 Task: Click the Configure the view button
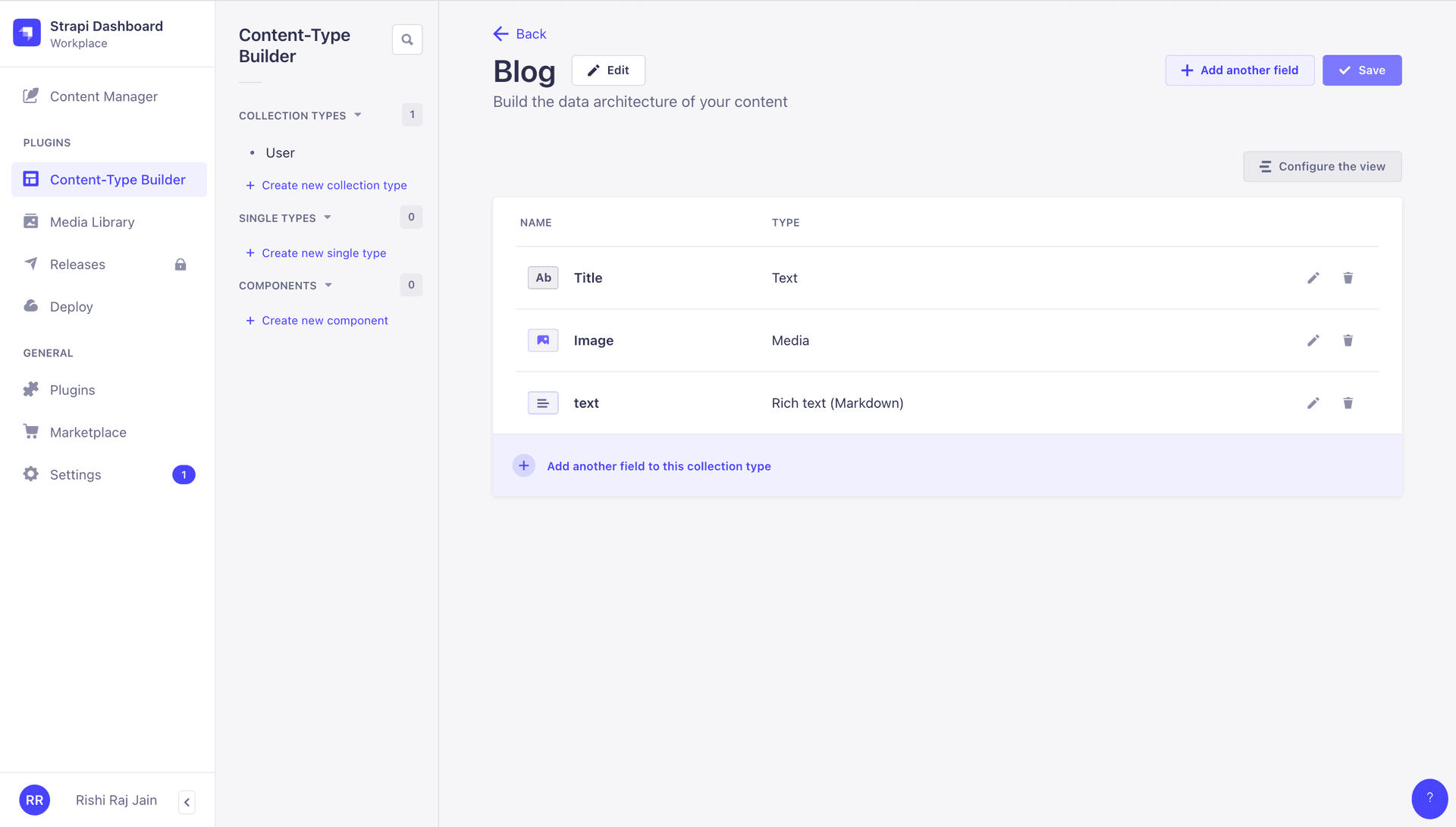[x=1322, y=167]
